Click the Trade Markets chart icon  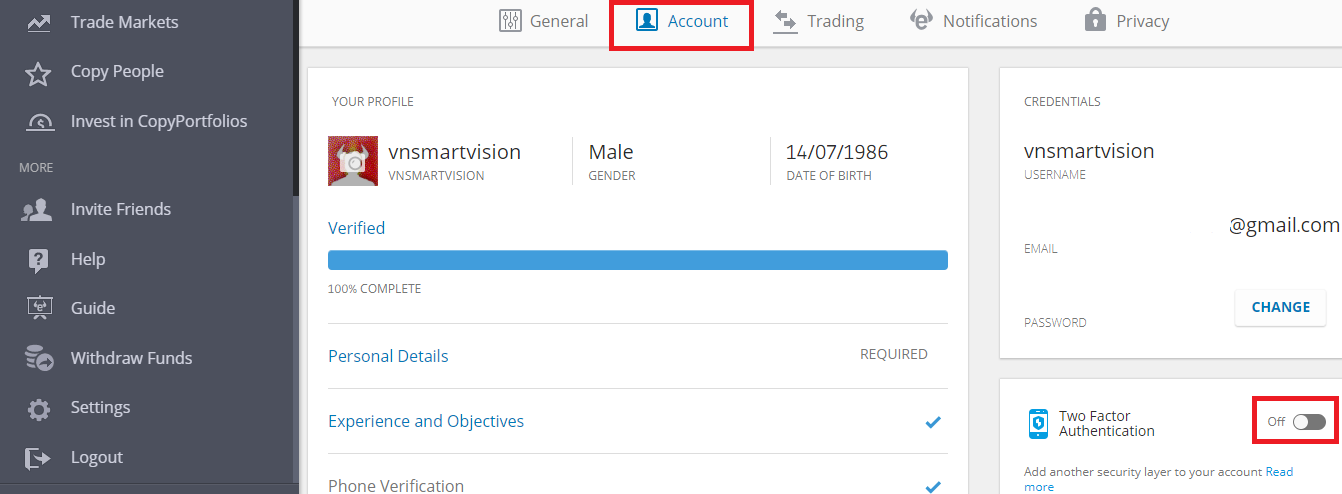[39, 22]
